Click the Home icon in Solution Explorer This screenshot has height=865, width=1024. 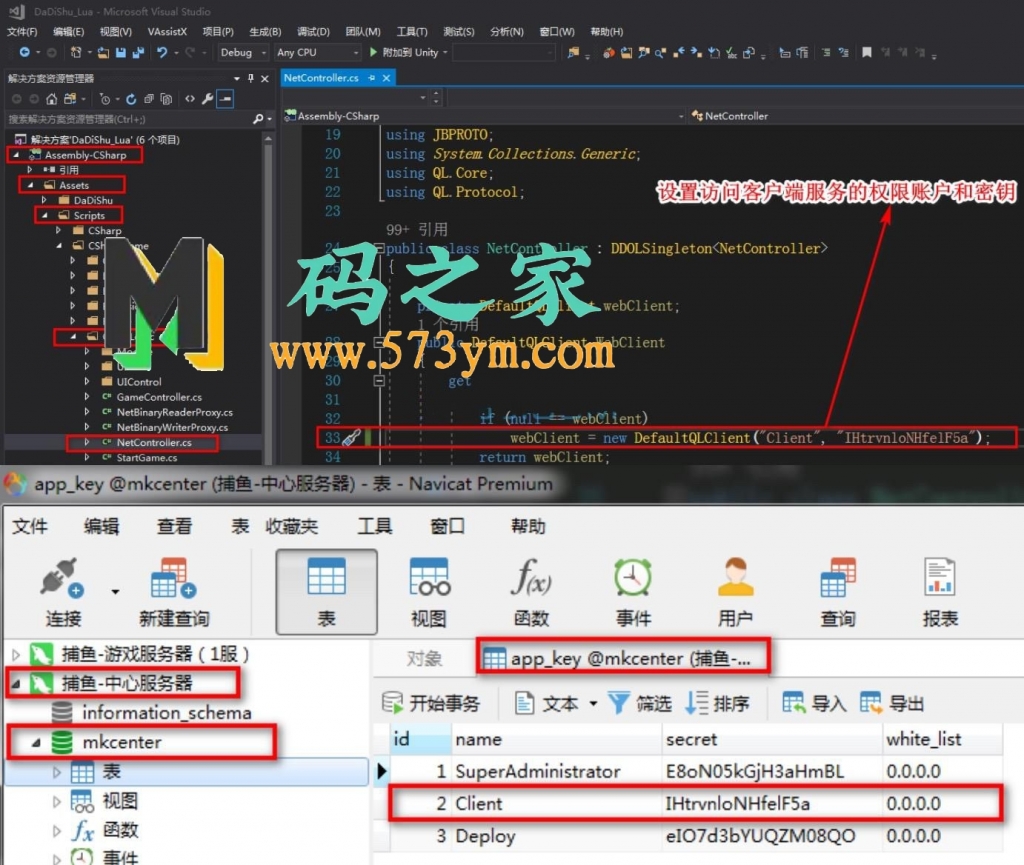(52, 99)
